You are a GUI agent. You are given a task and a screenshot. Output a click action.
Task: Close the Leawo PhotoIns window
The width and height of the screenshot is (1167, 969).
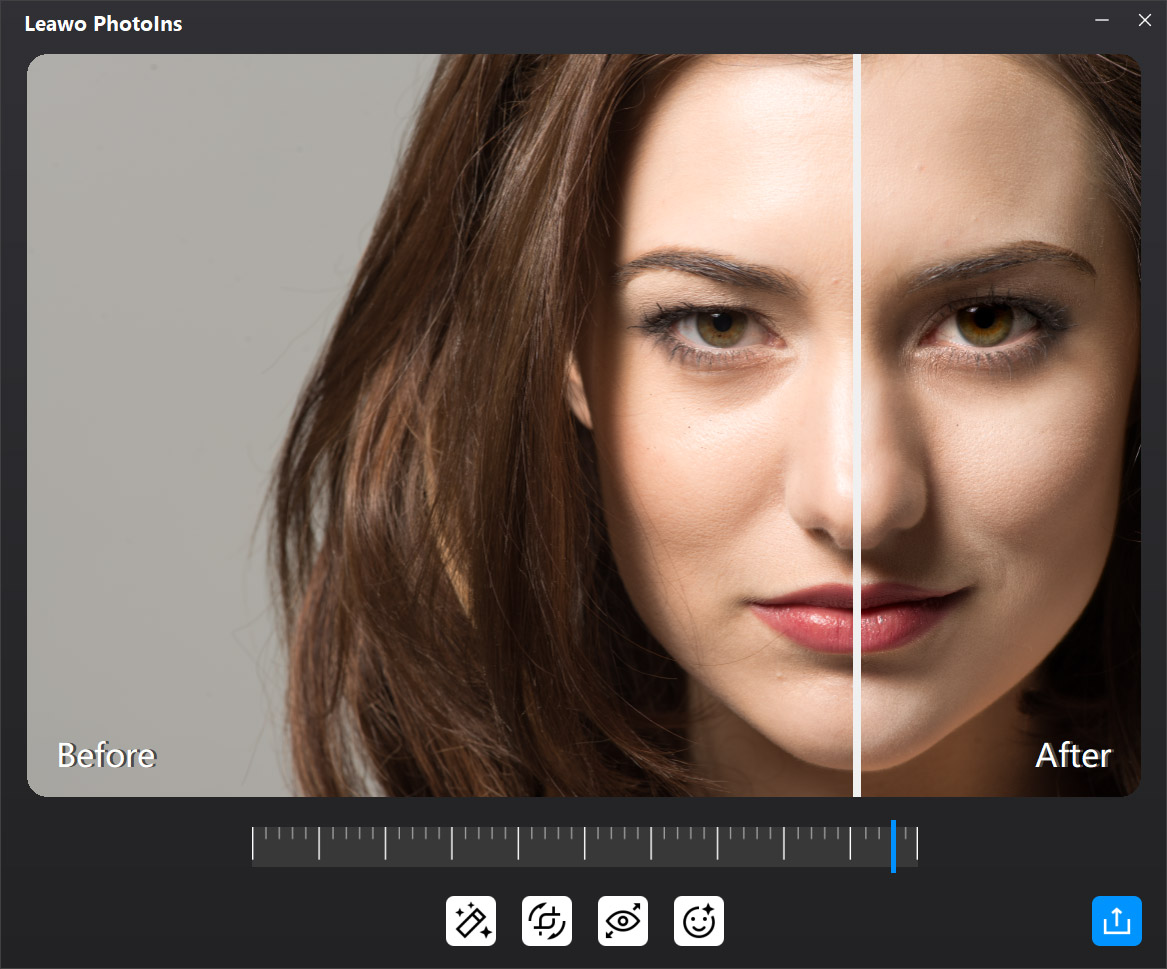point(1145,21)
